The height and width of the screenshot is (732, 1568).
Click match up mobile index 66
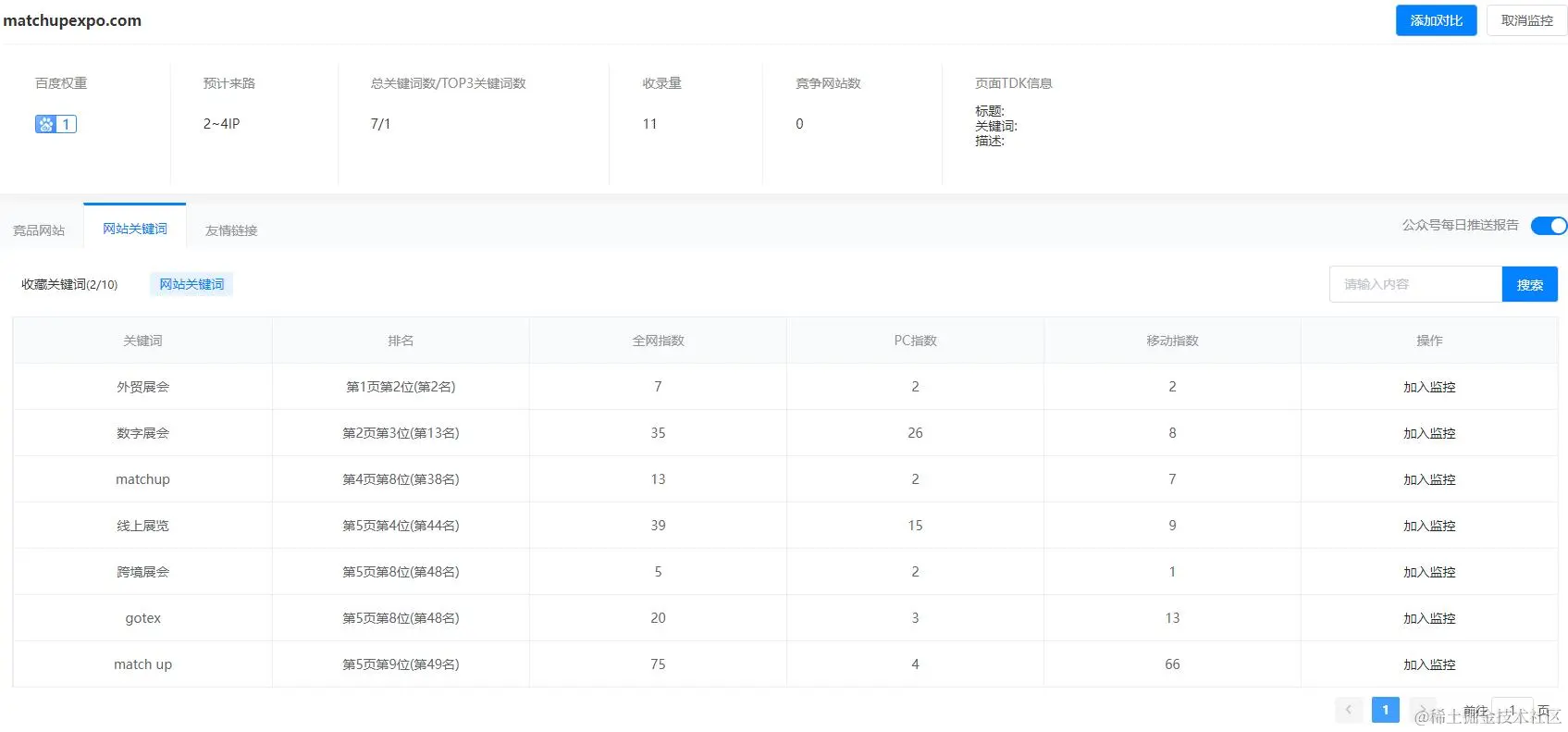tap(1172, 664)
